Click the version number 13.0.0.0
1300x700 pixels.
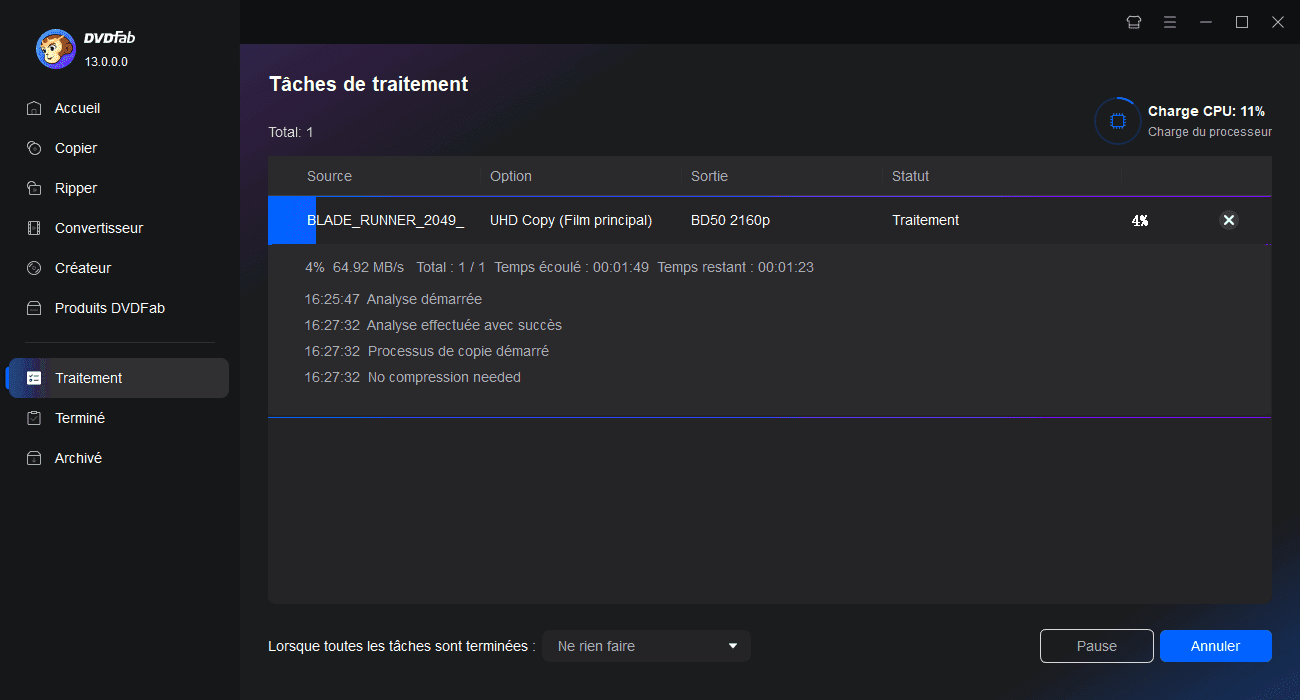[106, 62]
